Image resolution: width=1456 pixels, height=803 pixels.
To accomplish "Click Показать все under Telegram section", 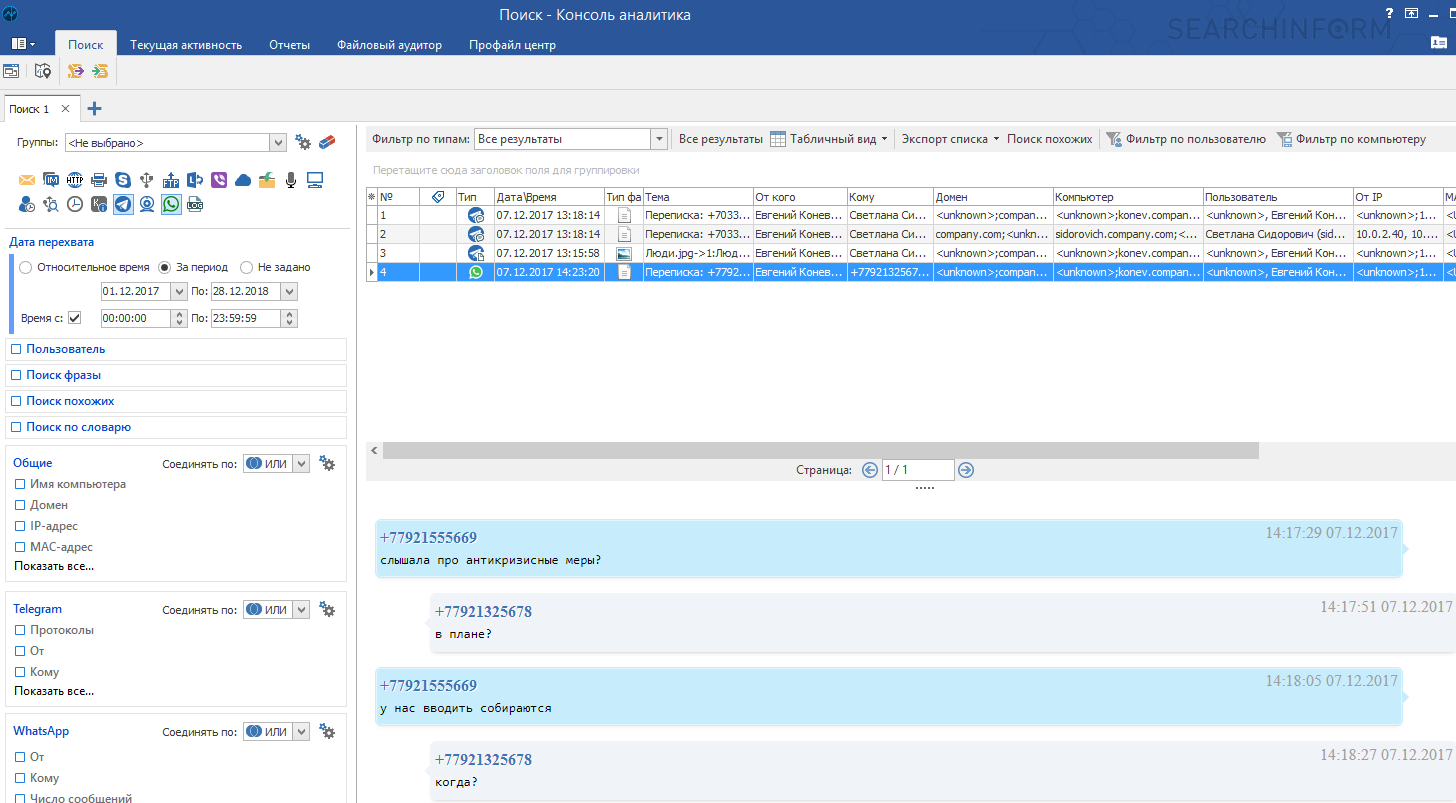I will click(54, 691).
